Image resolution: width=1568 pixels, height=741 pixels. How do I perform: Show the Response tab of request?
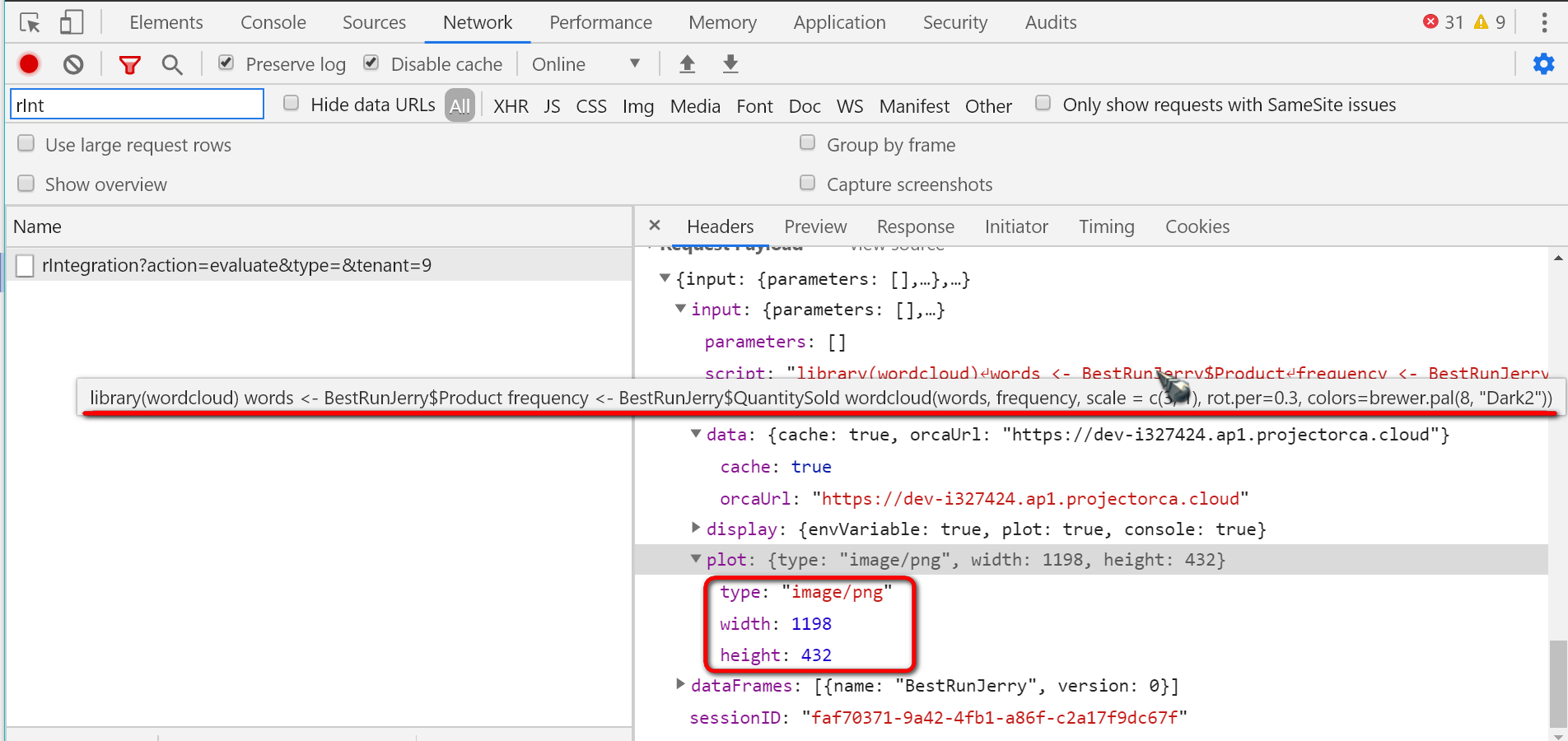916,226
